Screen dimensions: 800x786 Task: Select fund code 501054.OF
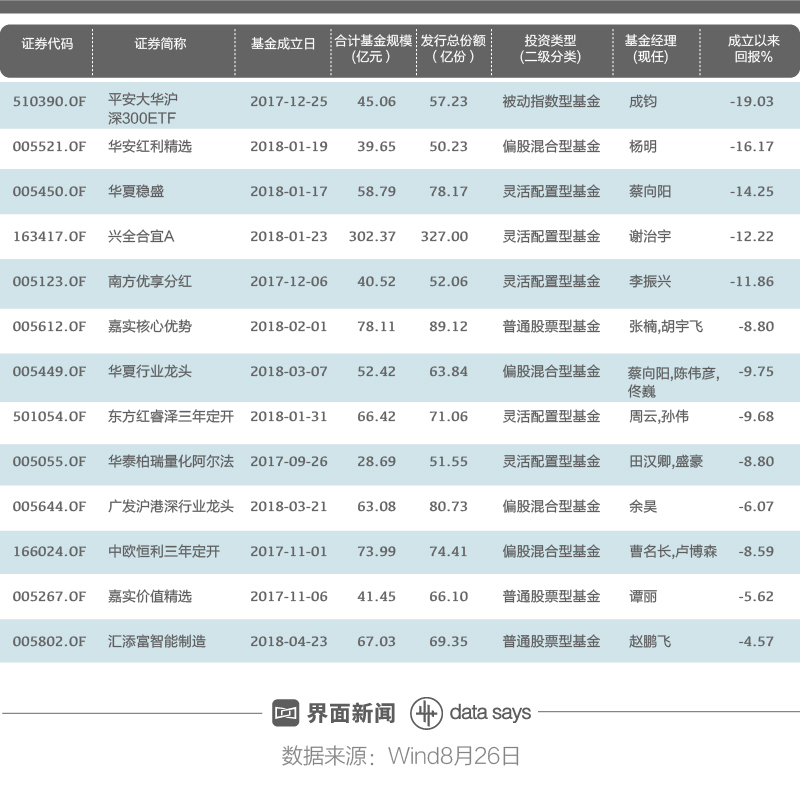(x=49, y=417)
